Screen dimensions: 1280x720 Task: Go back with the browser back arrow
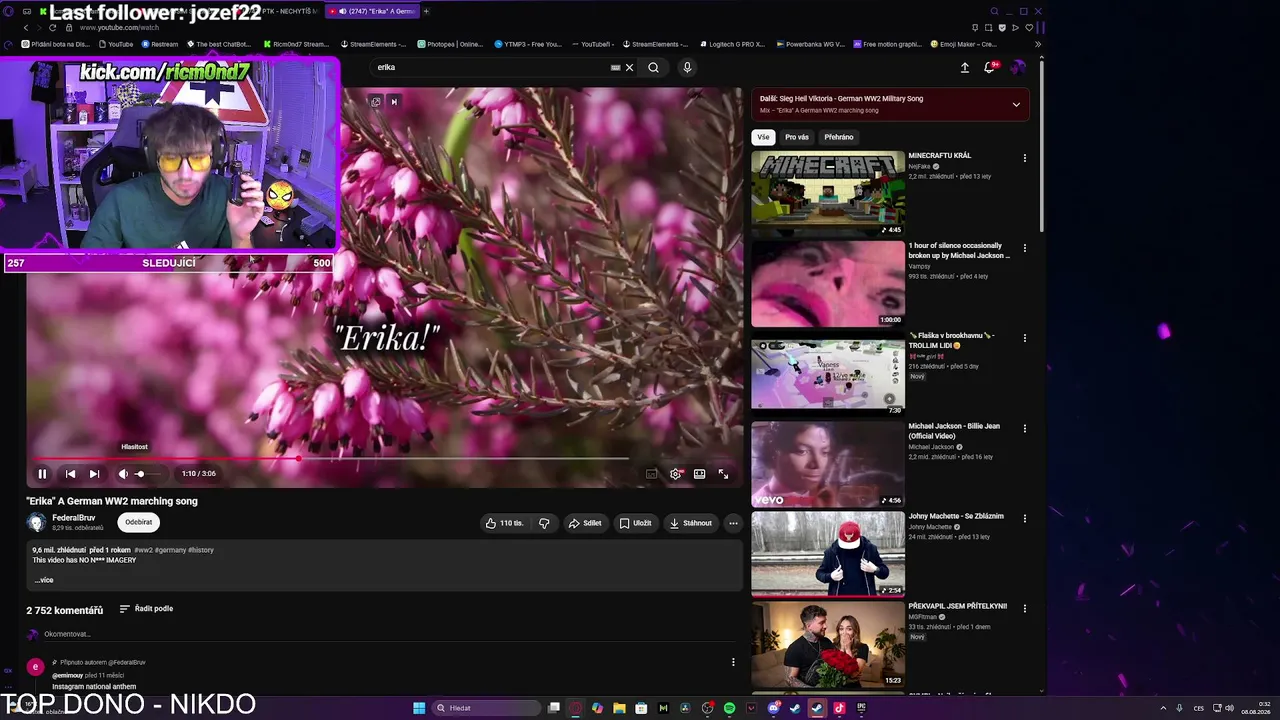(x=26, y=27)
